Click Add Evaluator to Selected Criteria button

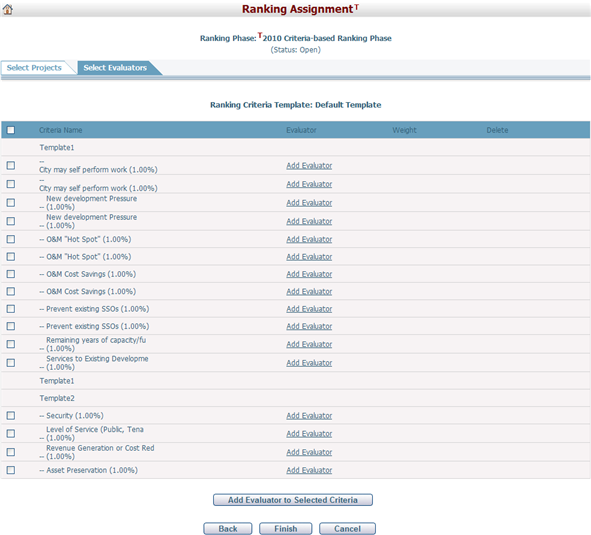click(293, 500)
